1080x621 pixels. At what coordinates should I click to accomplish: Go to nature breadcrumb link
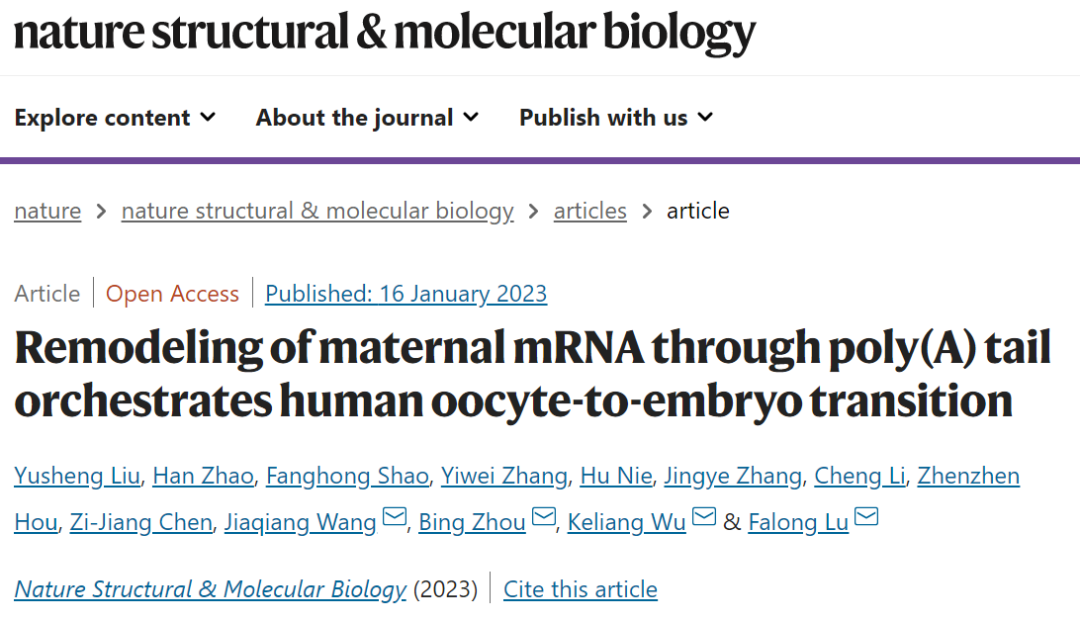pos(48,211)
